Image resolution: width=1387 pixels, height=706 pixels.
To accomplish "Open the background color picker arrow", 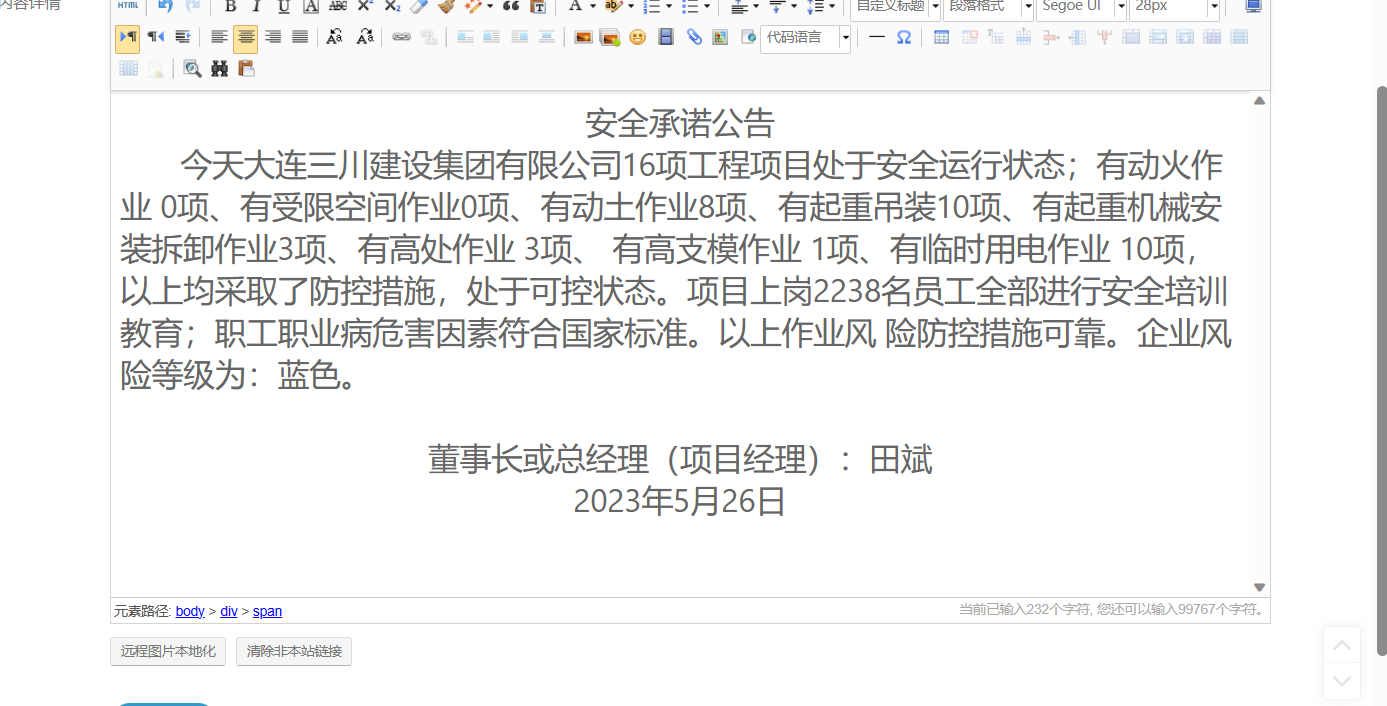I will pyautogui.click(x=631, y=6).
